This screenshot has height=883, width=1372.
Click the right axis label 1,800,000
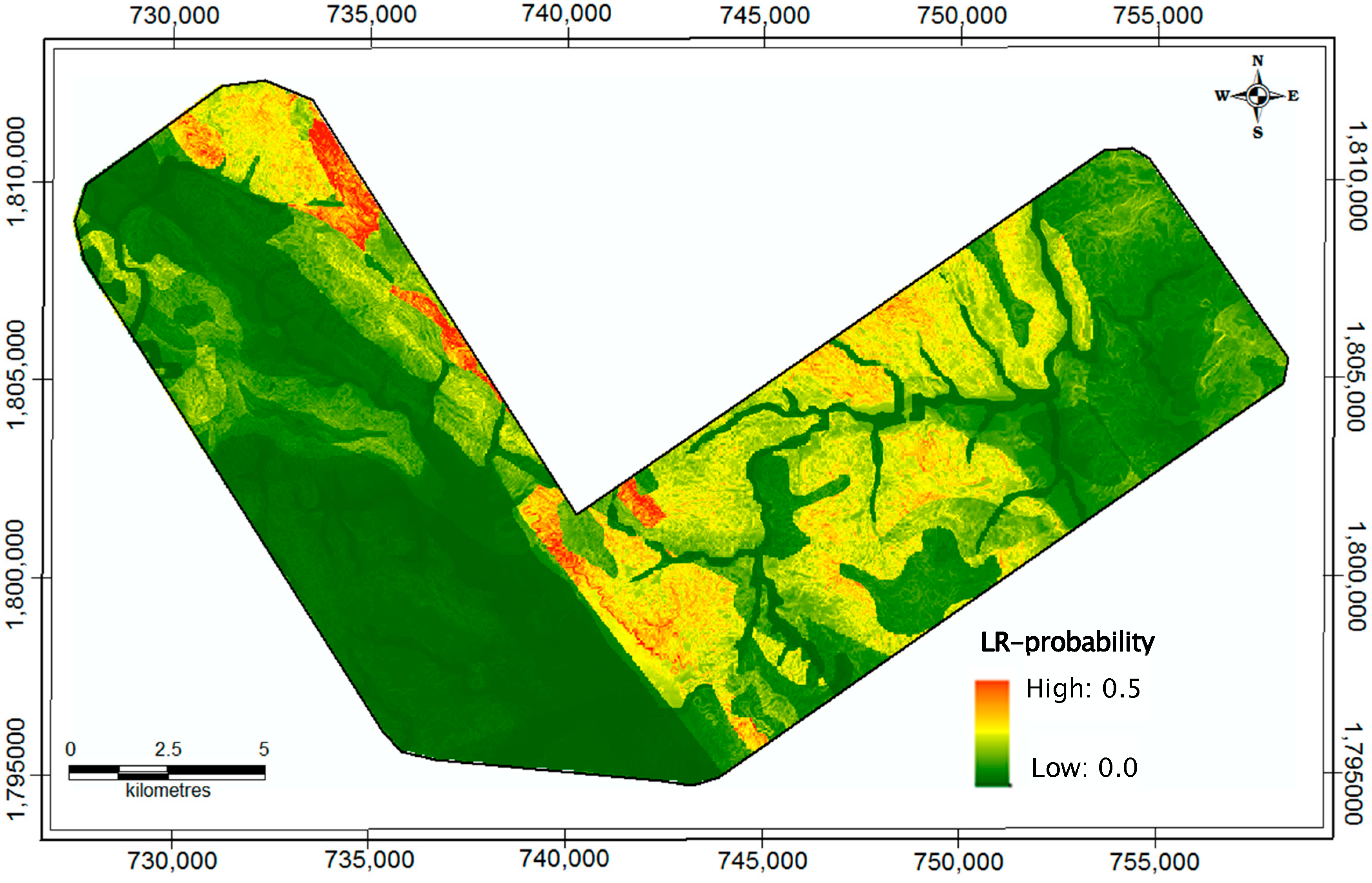pyautogui.click(x=1357, y=576)
